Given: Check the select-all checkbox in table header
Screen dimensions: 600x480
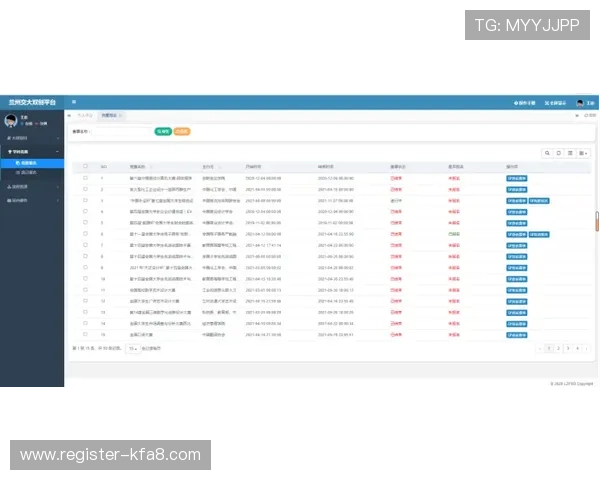Looking at the screenshot, I should [86, 167].
